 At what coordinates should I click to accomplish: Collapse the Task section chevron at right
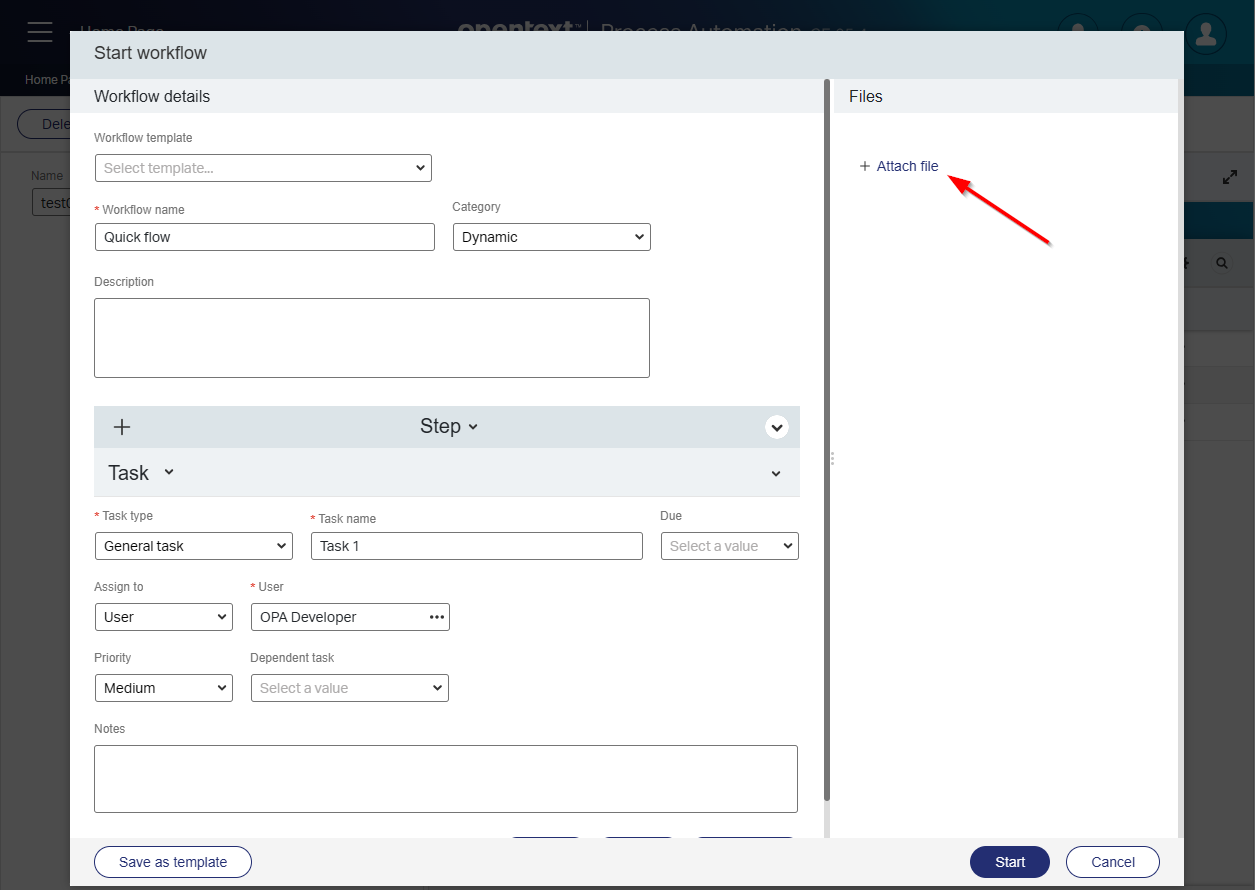pos(776,474)
